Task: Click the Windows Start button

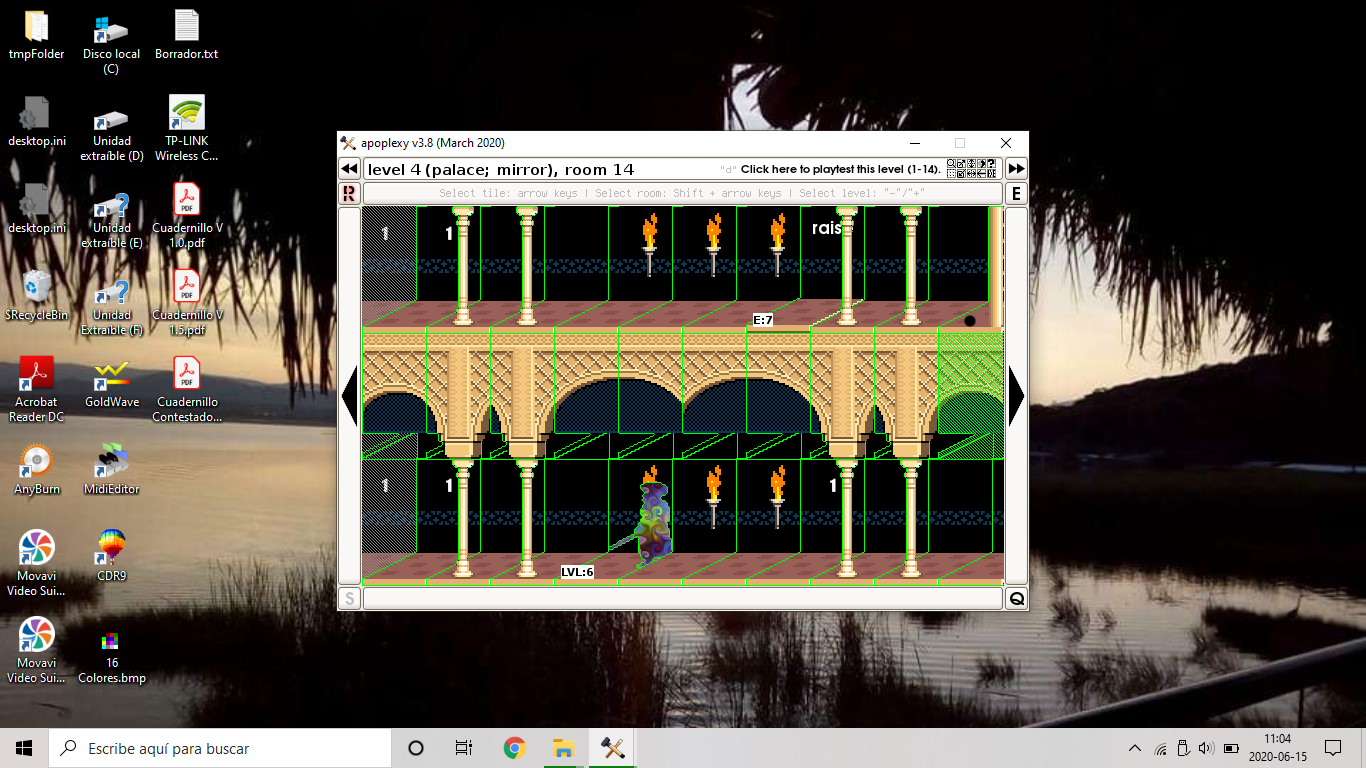Action: (x=24, y=748)
